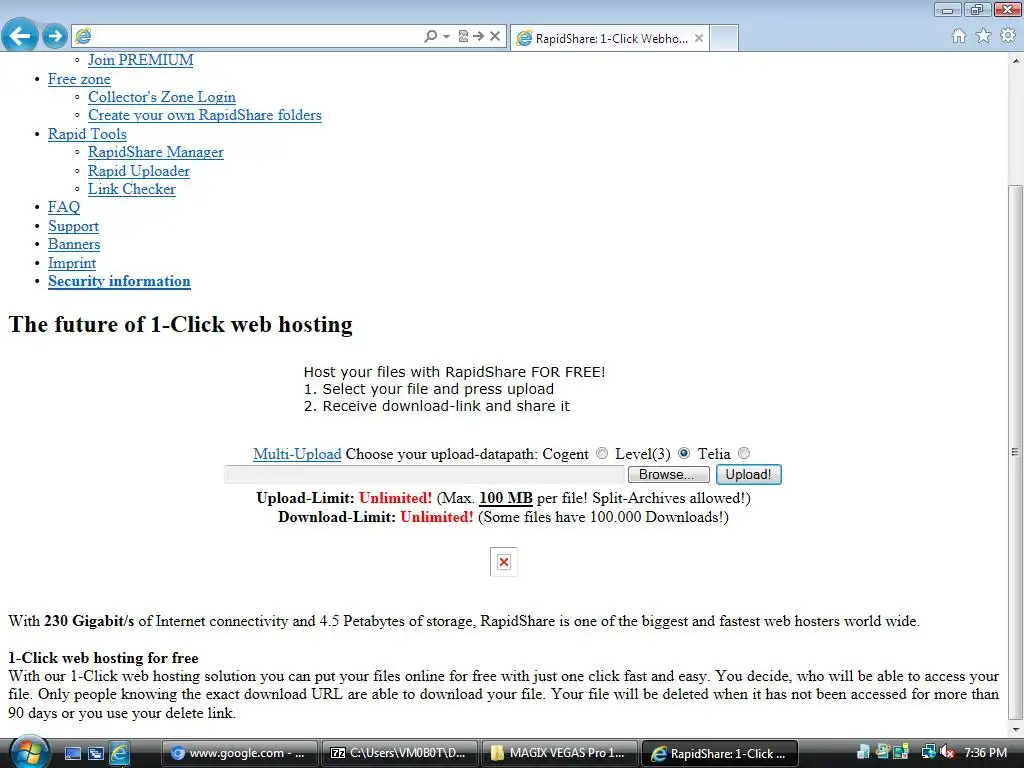Click the Internet Explorer page icon in address bar

click(x=84, y=37)
